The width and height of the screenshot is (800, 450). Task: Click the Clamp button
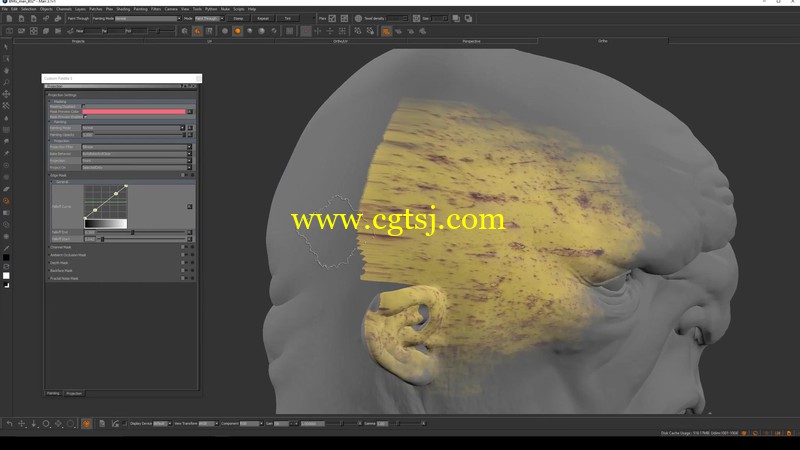point(238,18)
